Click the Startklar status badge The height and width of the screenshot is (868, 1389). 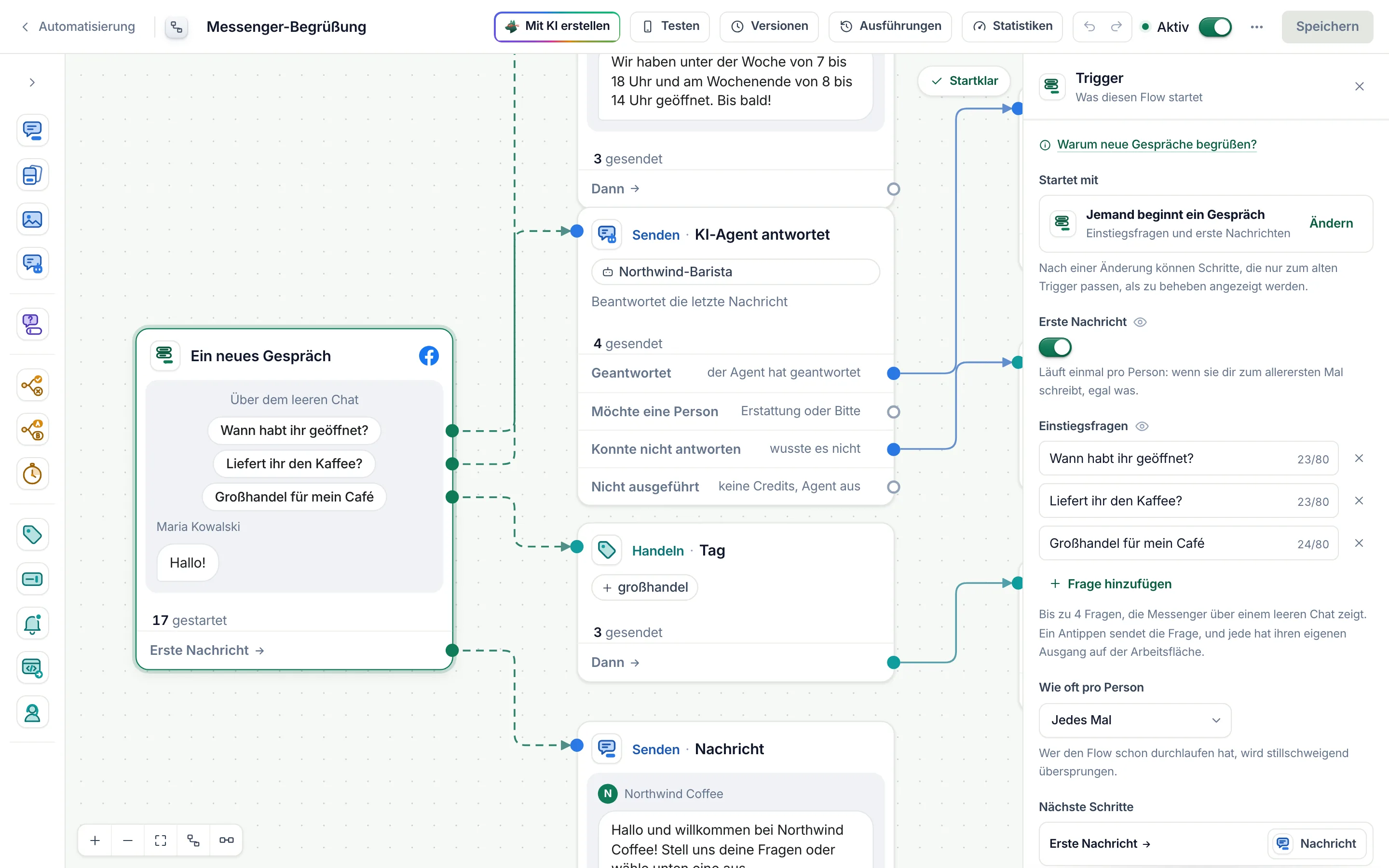964,81
